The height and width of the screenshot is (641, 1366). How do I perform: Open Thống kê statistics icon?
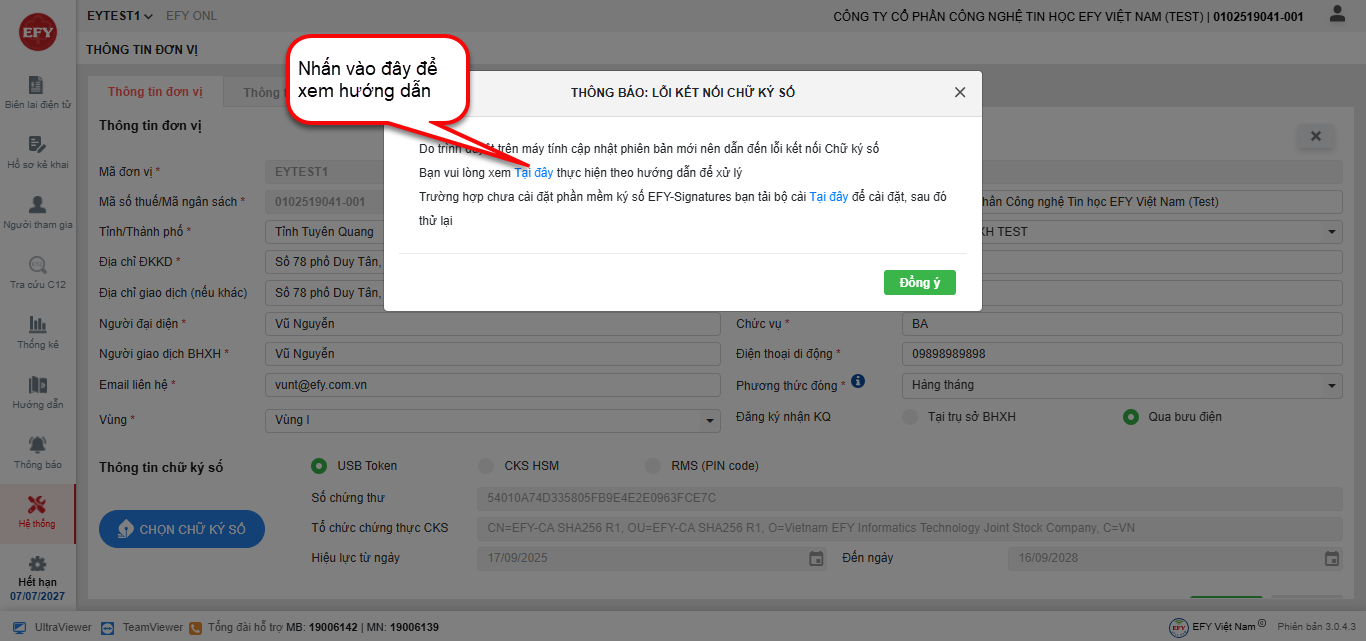[37, 332]
